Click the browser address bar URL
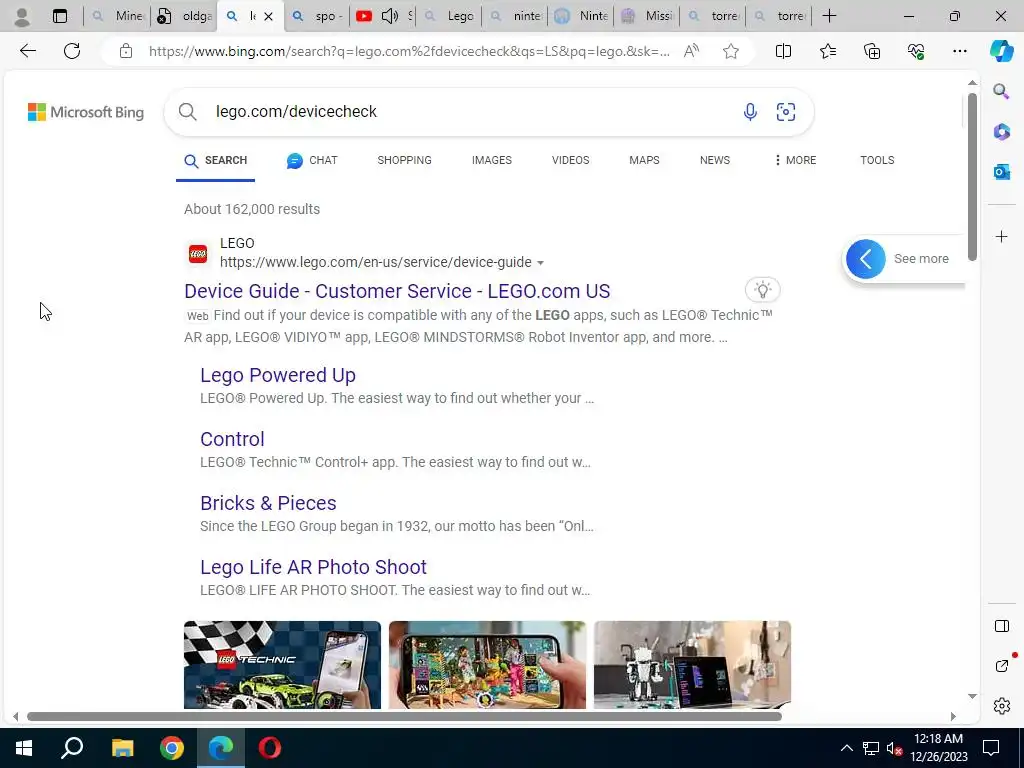 (409, 51)
